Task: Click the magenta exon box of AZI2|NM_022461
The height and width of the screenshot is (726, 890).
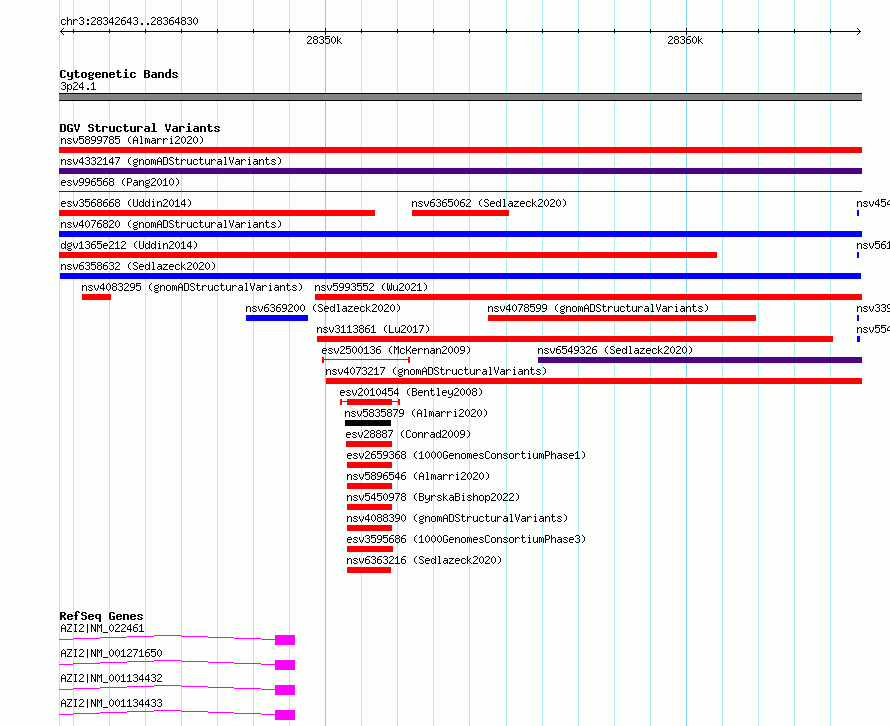Action: [285, 640]
